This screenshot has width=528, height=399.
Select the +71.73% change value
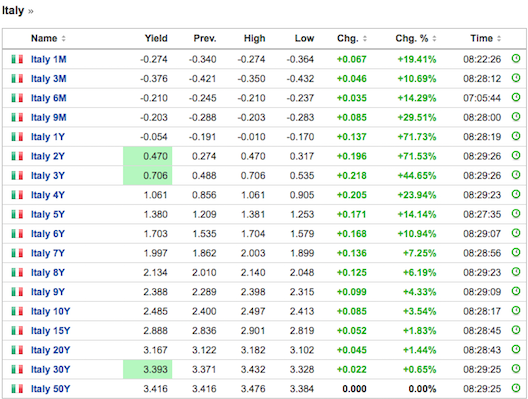[417, 137]
